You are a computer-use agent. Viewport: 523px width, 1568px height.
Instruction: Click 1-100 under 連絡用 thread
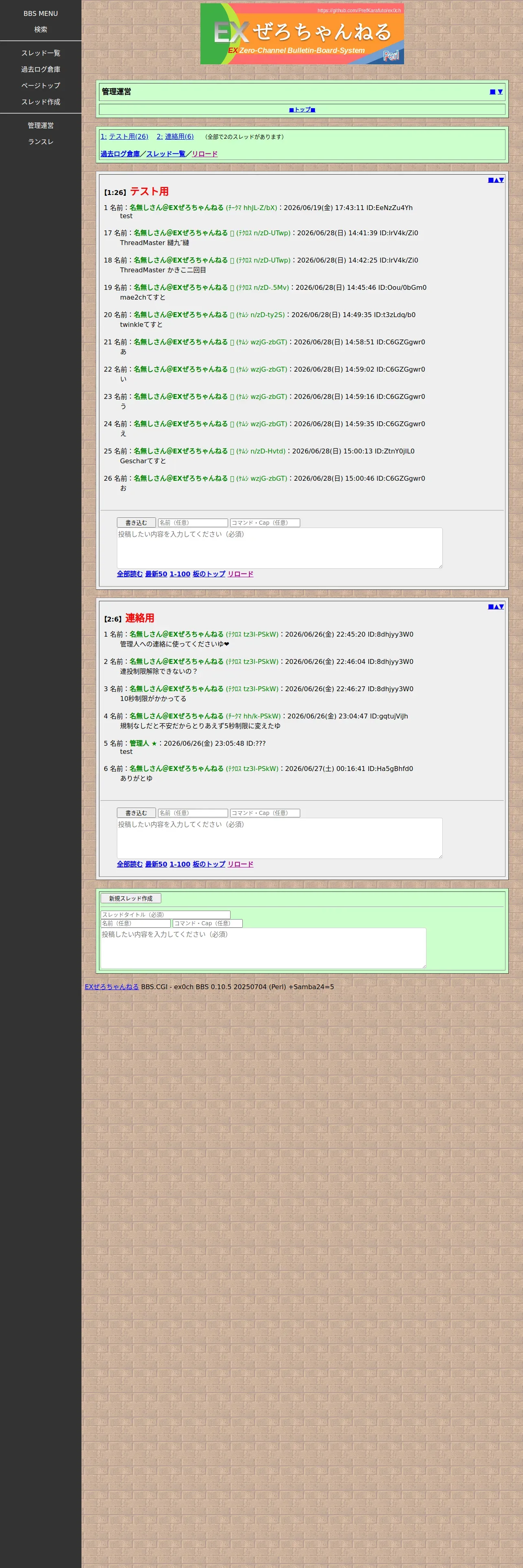pyautogui.click(x=180, y=864)
